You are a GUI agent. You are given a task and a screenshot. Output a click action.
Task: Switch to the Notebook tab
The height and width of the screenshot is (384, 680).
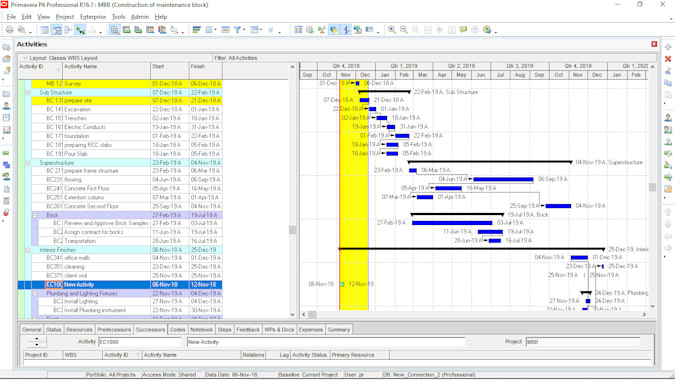click(x=201, y=330)
